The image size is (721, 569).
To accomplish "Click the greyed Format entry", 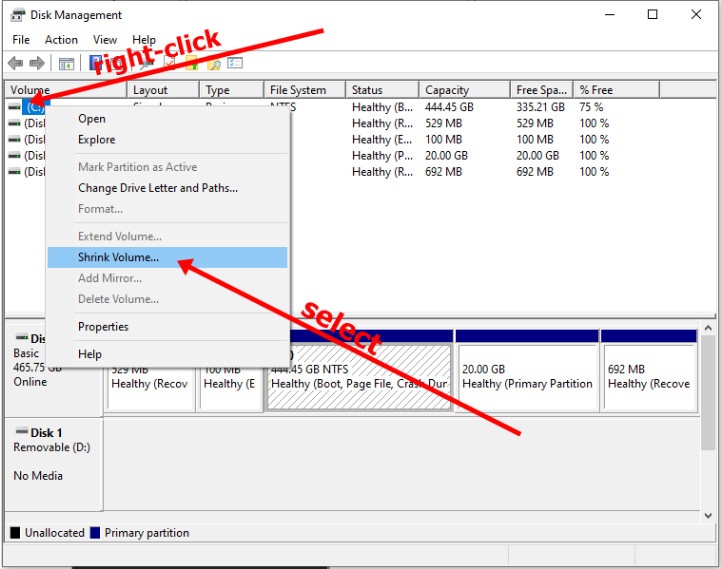I will click(x=167, y=209).
